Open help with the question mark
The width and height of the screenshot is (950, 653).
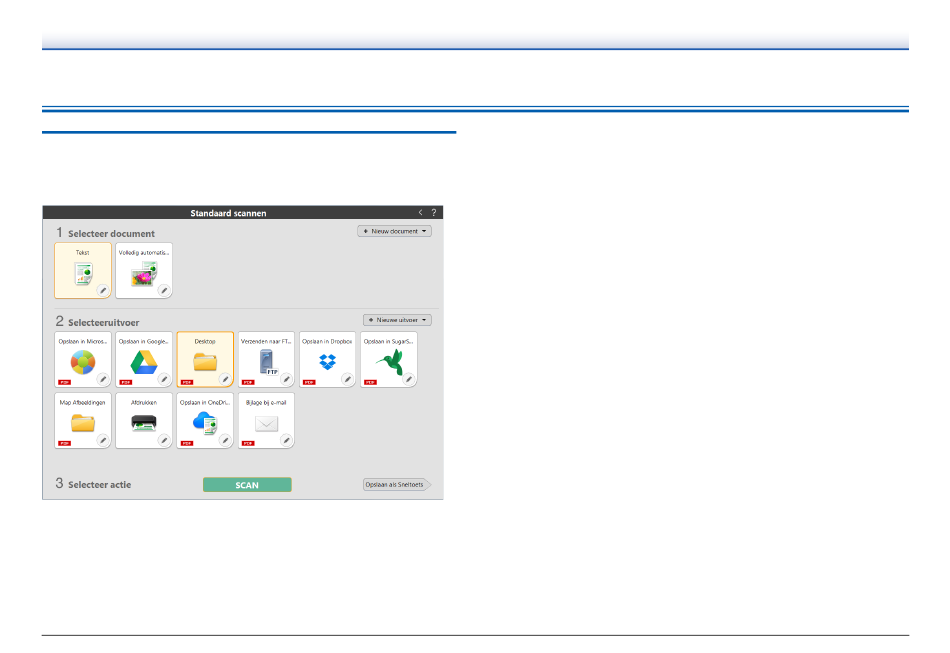[434, 213]
